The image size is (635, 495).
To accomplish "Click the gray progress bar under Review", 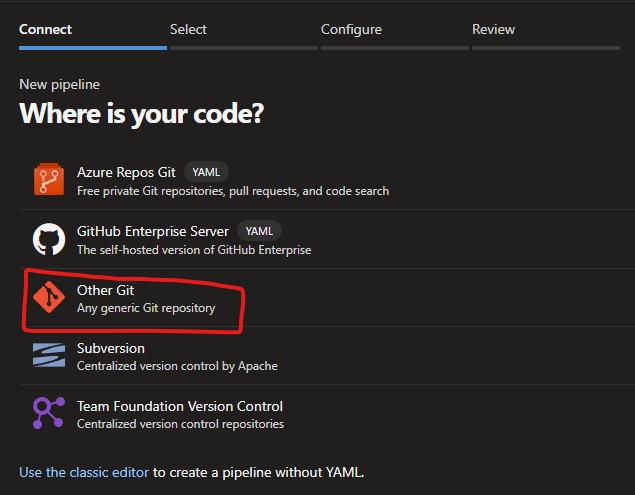I will pos(546,48).
